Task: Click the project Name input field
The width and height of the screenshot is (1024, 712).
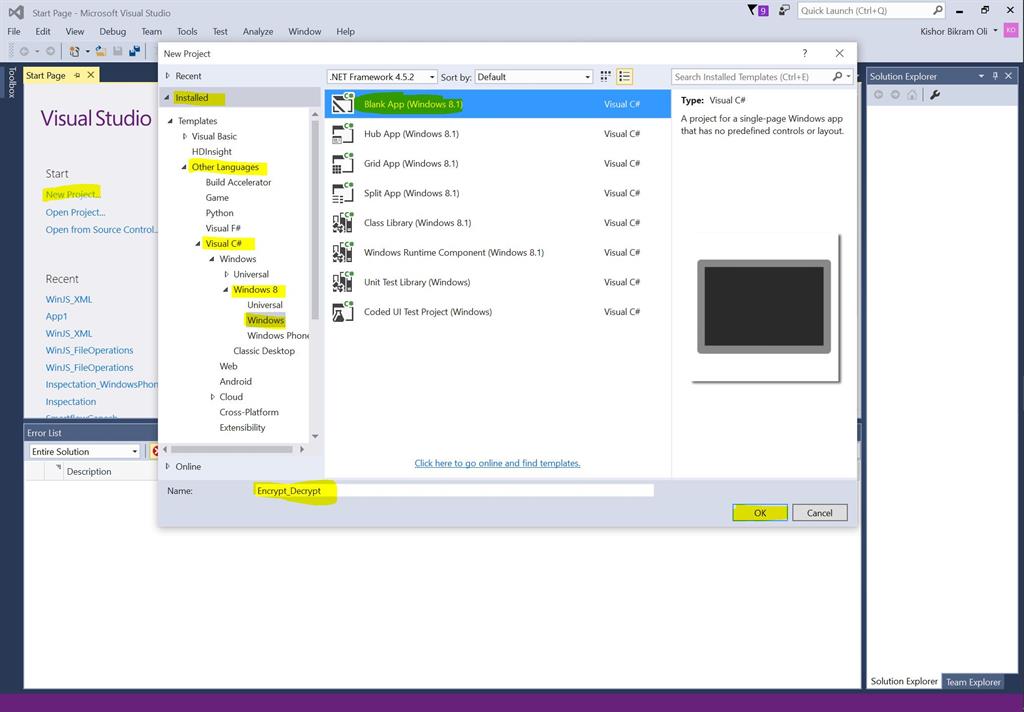Action: 455,491
